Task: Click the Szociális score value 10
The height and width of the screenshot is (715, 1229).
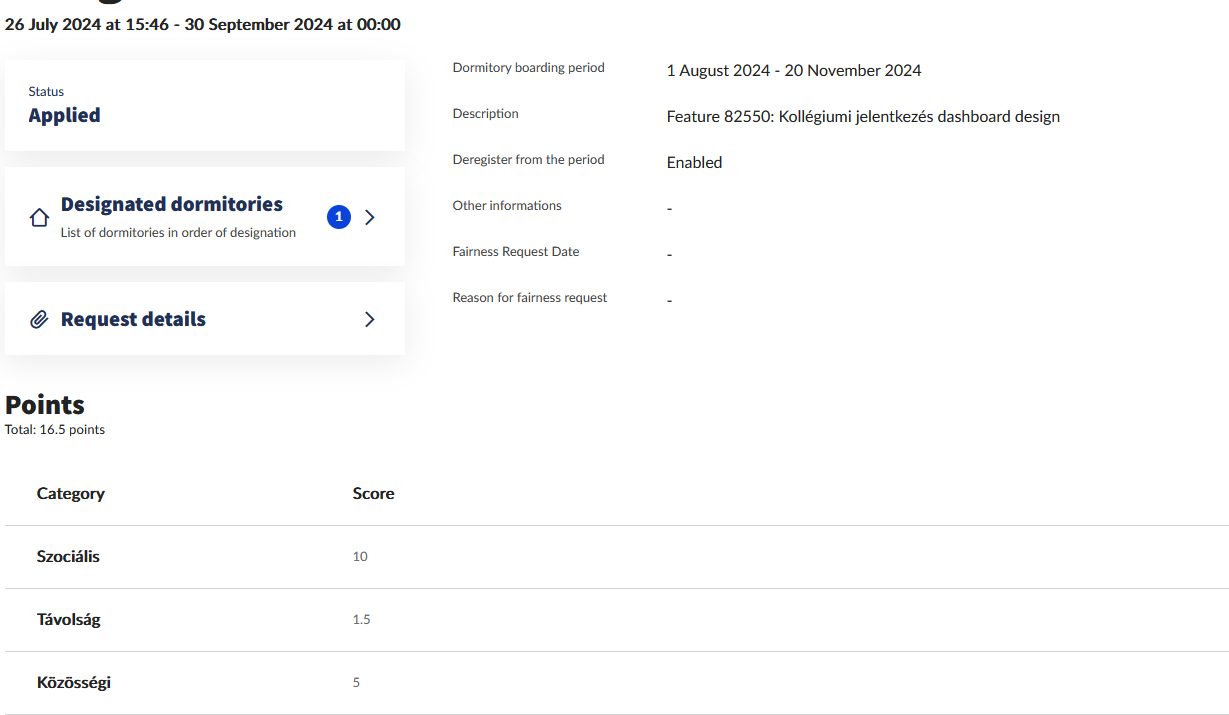Action: tap(360, 556)
